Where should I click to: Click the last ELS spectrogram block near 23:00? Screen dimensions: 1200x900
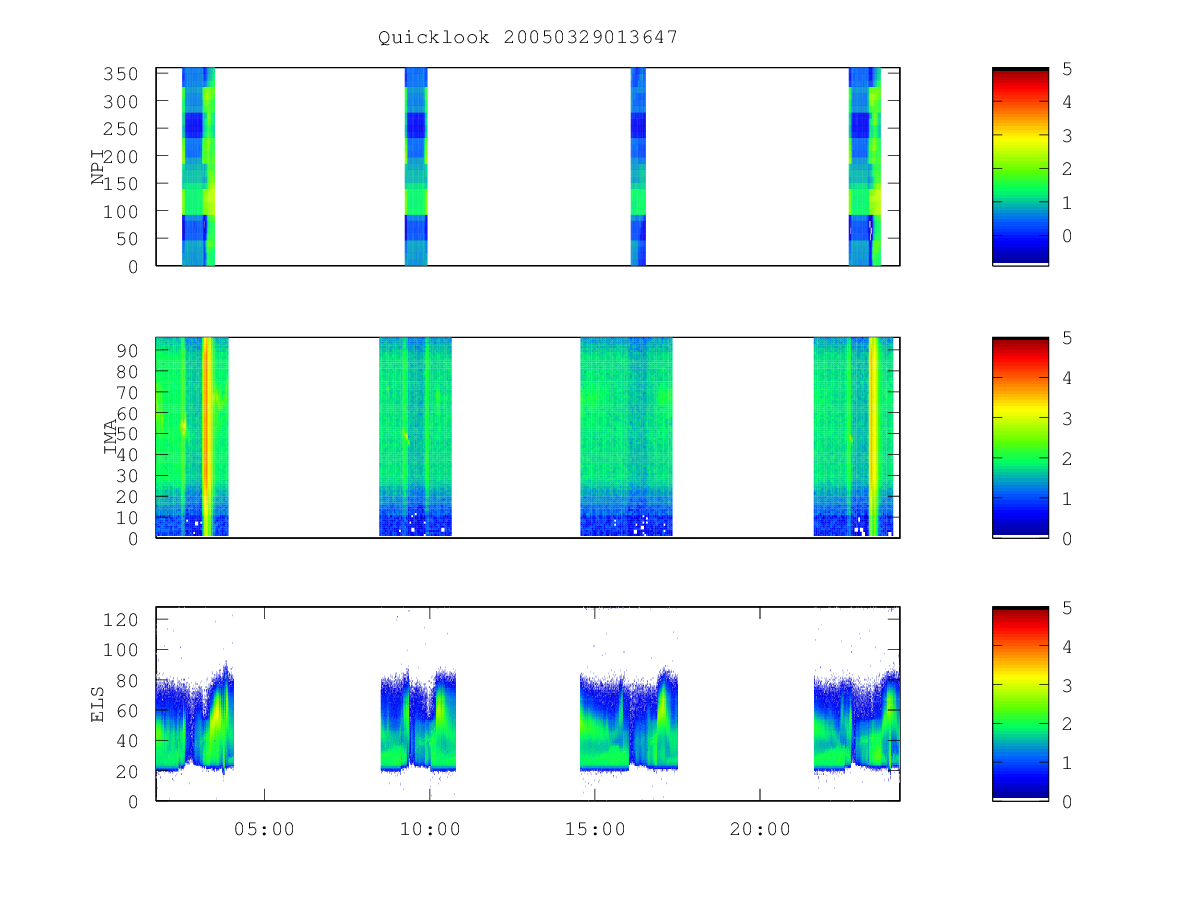pos(856,720)
